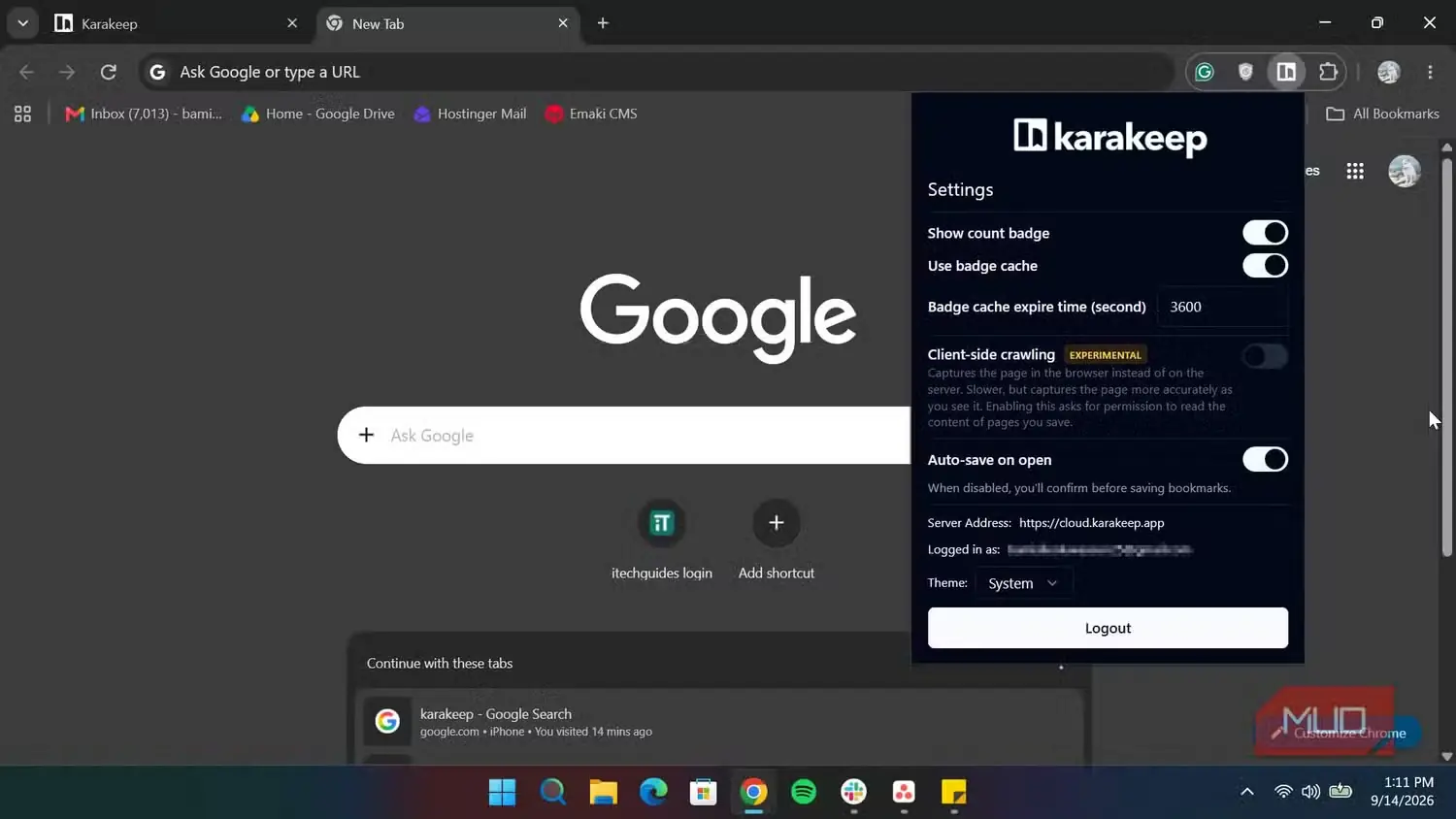The height and width of the screenshot is (819, 1456).
Task: Click the Google account avatar on page
Action: [1405, 171]
